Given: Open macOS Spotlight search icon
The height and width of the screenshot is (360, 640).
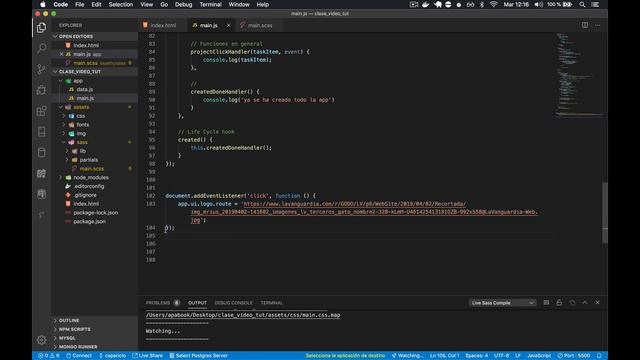Looking at the screenshot, I should coord(582,4).
